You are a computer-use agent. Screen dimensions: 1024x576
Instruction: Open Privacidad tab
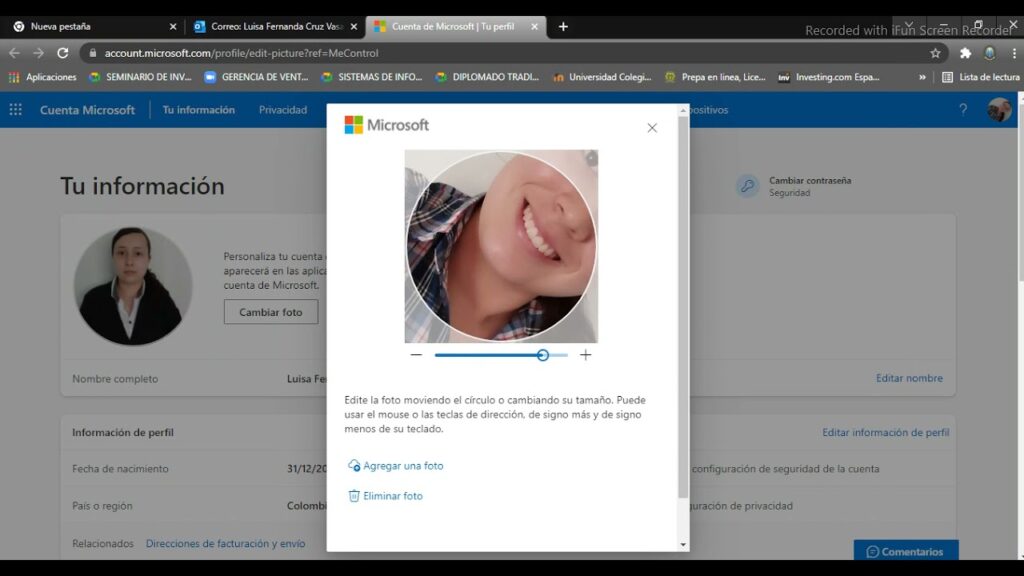click(283, 110)
